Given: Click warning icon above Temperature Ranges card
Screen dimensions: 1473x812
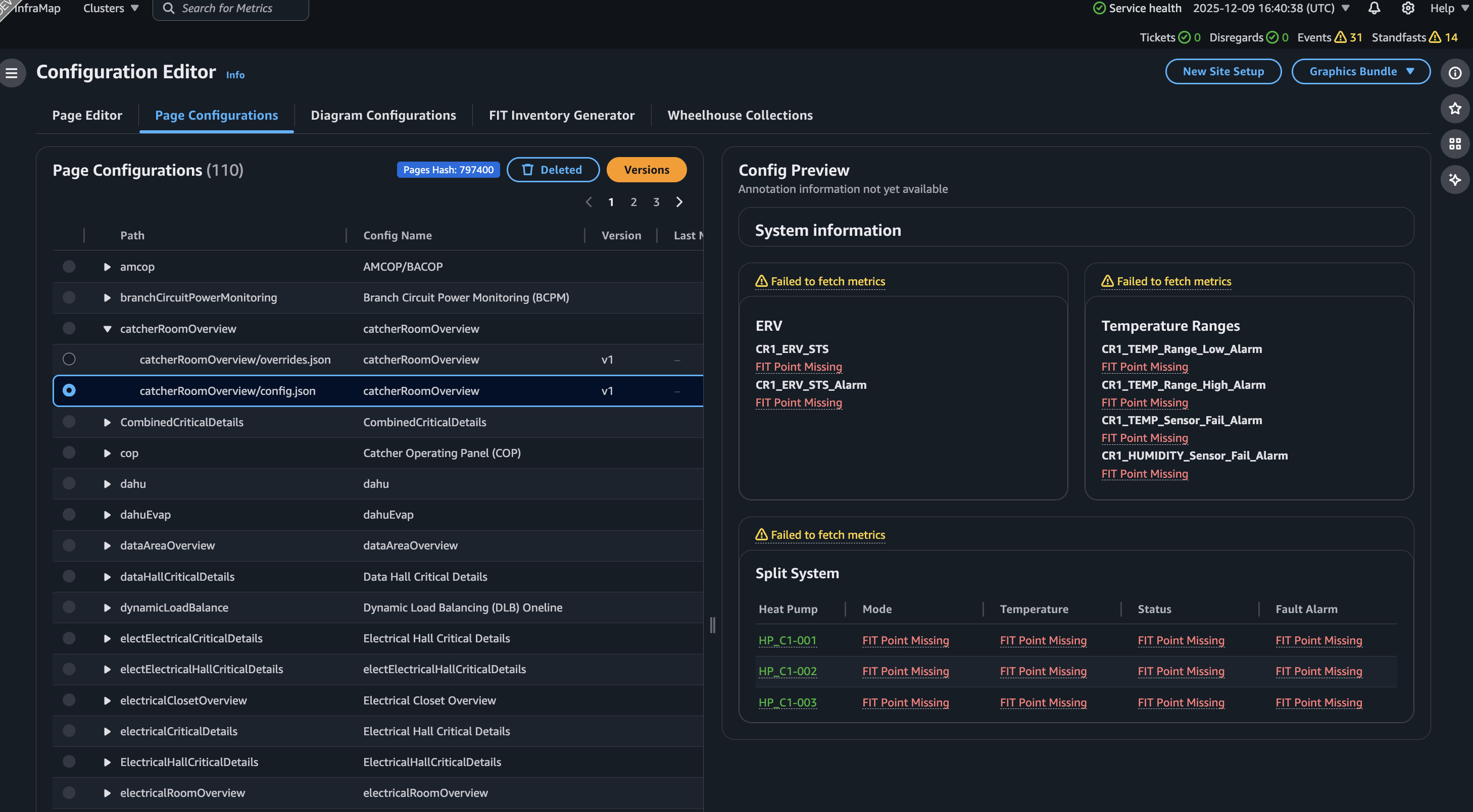Looking at the screenshot, I should 1107,281.
